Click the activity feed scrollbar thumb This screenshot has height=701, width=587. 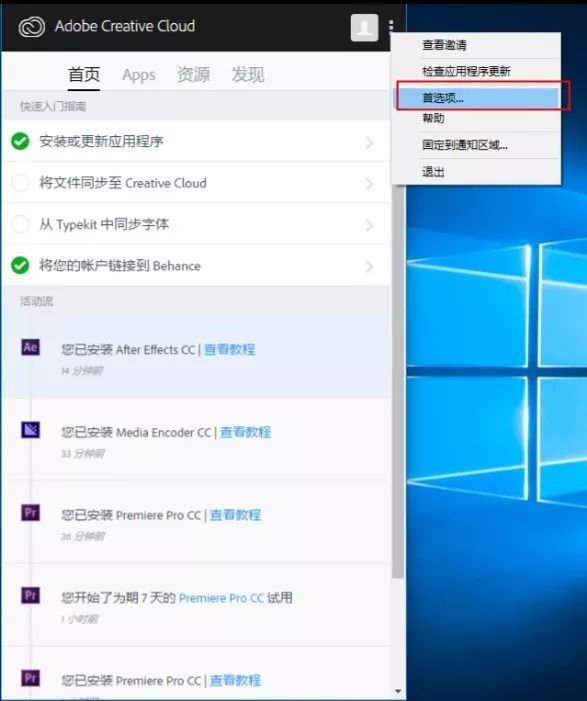coord(397,380)
